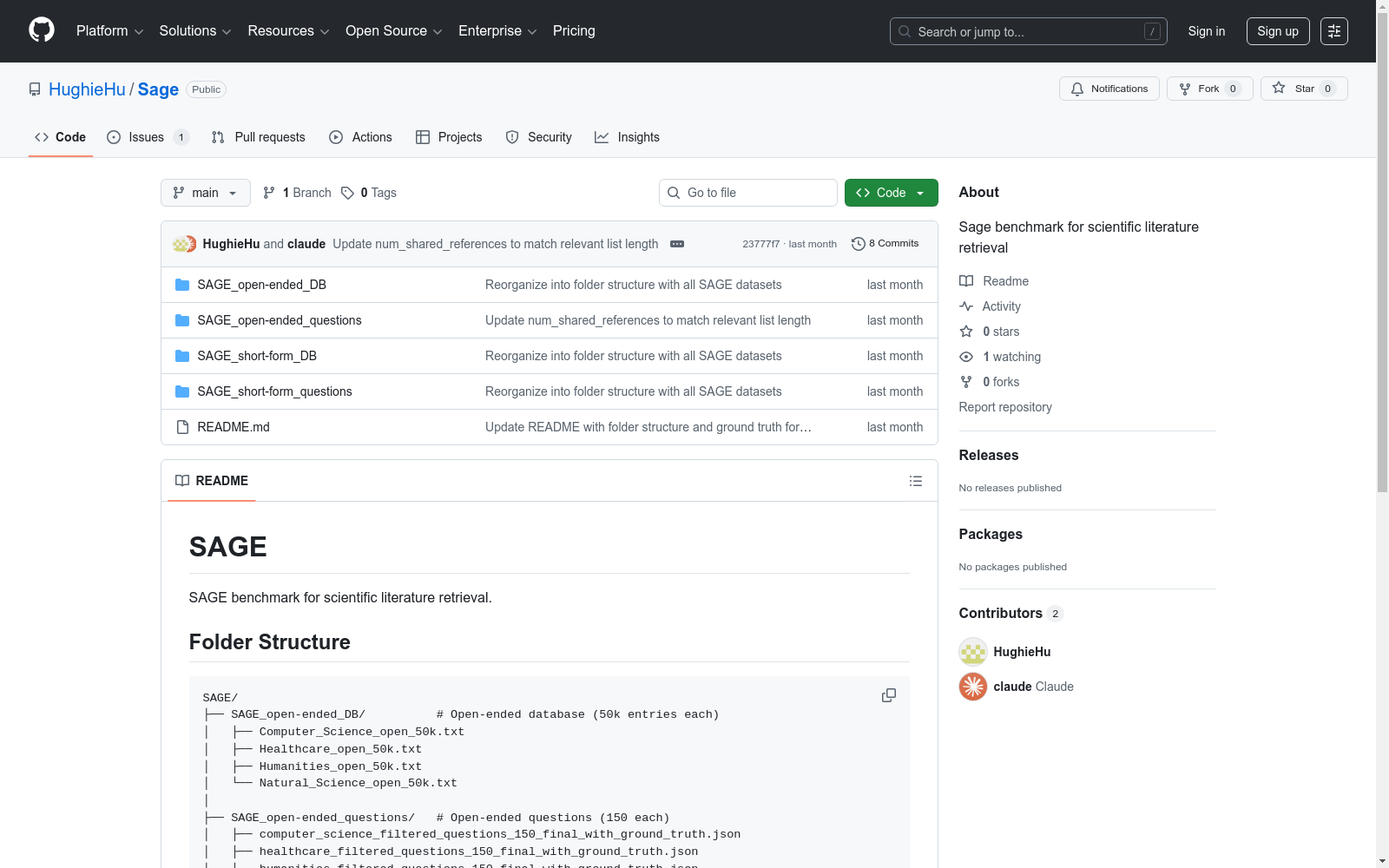The height and width of the screenshot is (868, 1389).
Task: Open the Pull requests tab
Action: point(259,137)
